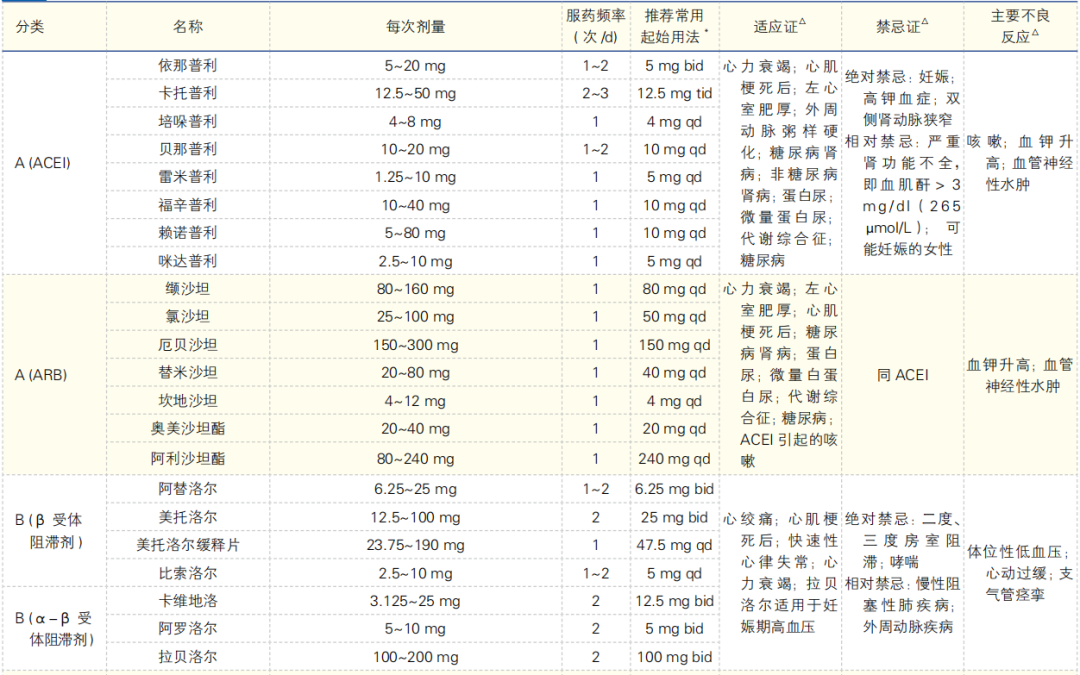Click the 分类 column header
1080x675 pixels.
(x=30, y=27)
